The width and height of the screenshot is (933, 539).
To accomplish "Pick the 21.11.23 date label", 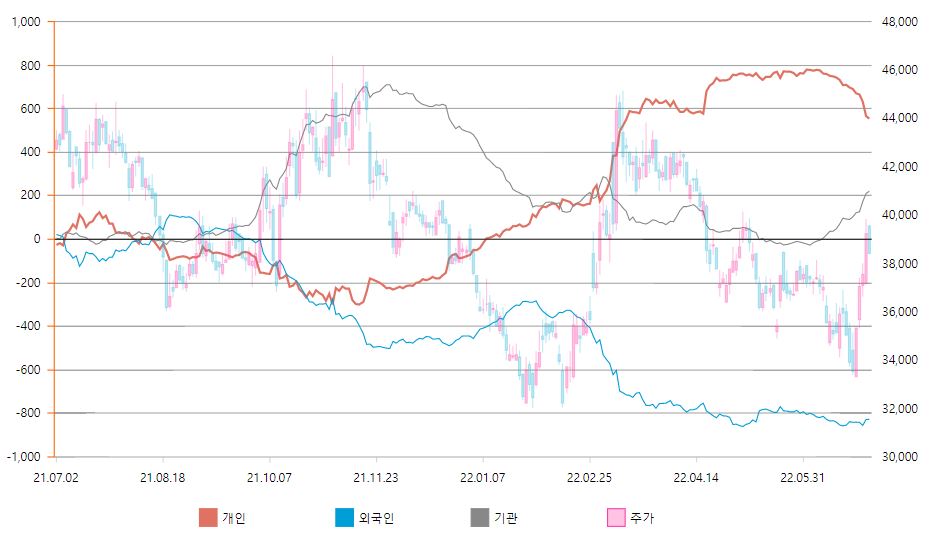I will coord(375,477).
